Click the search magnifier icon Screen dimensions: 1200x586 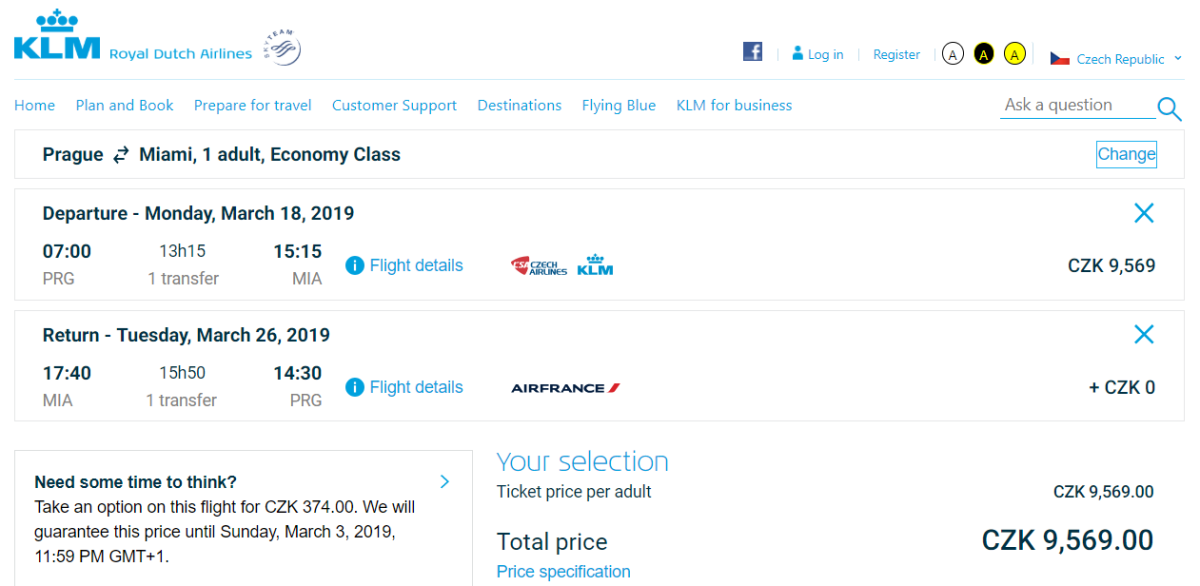[x=1169, y=109]
